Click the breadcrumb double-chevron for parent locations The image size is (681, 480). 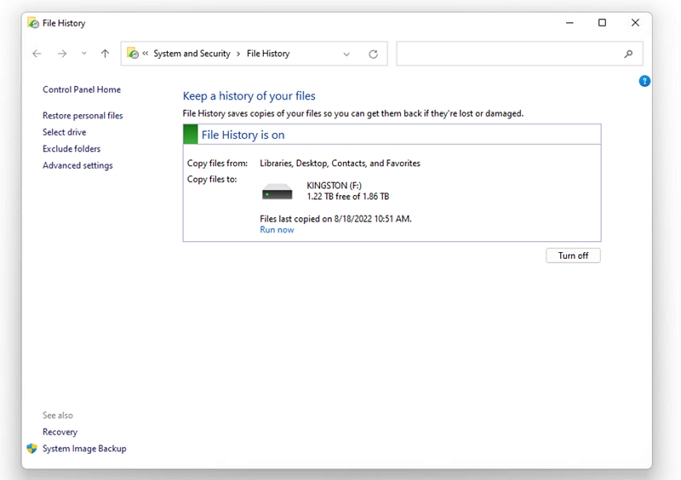point(145,53)
